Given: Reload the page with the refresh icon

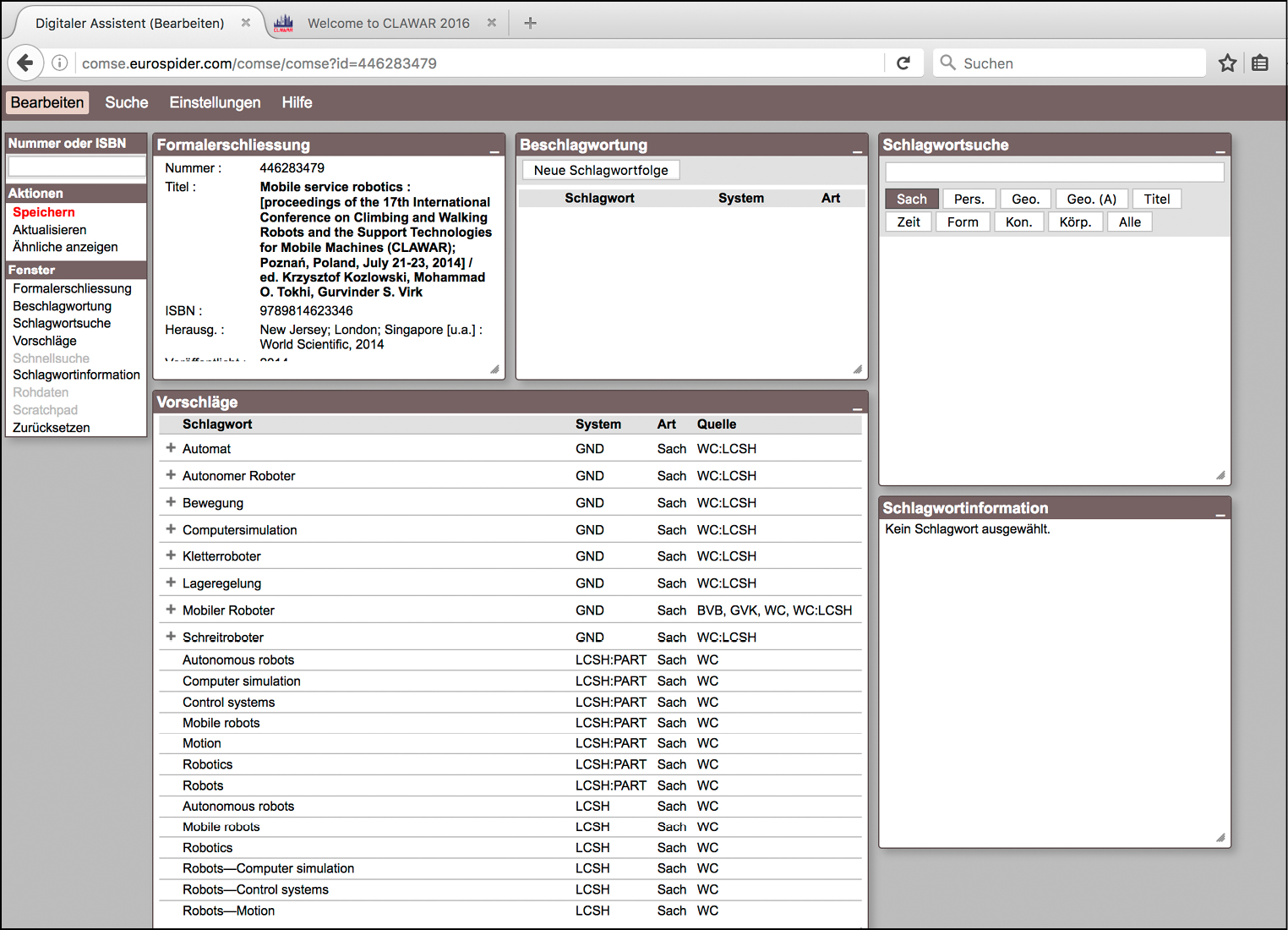Looking at the screenshot, I should (903, 63).
